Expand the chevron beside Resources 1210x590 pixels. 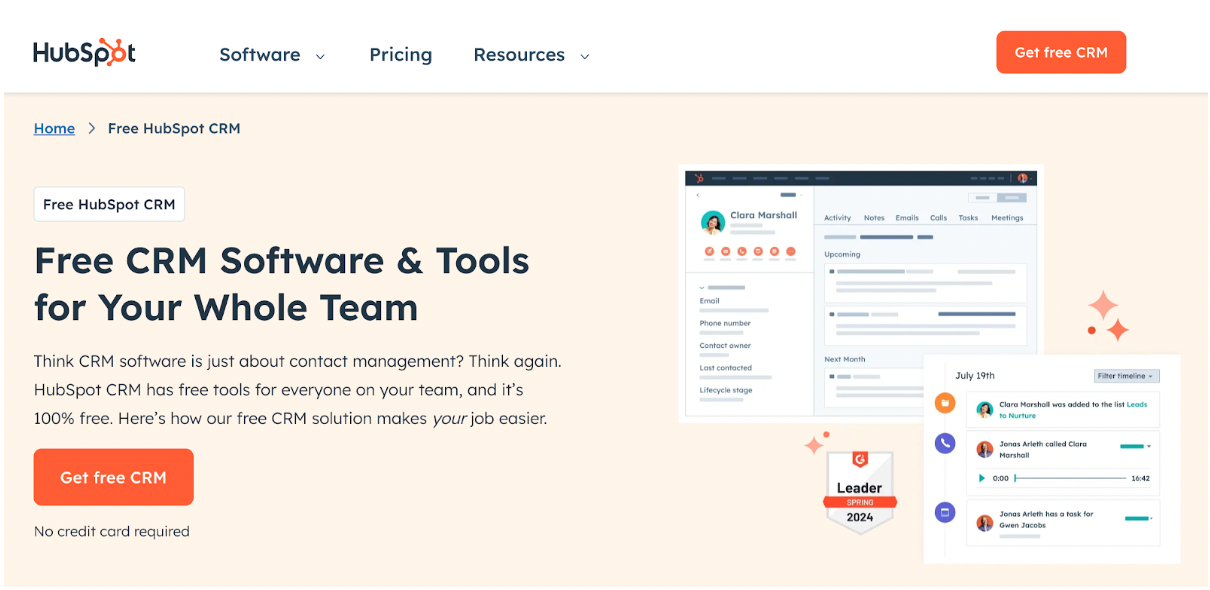pyautogui.click(x=584, y=56)
